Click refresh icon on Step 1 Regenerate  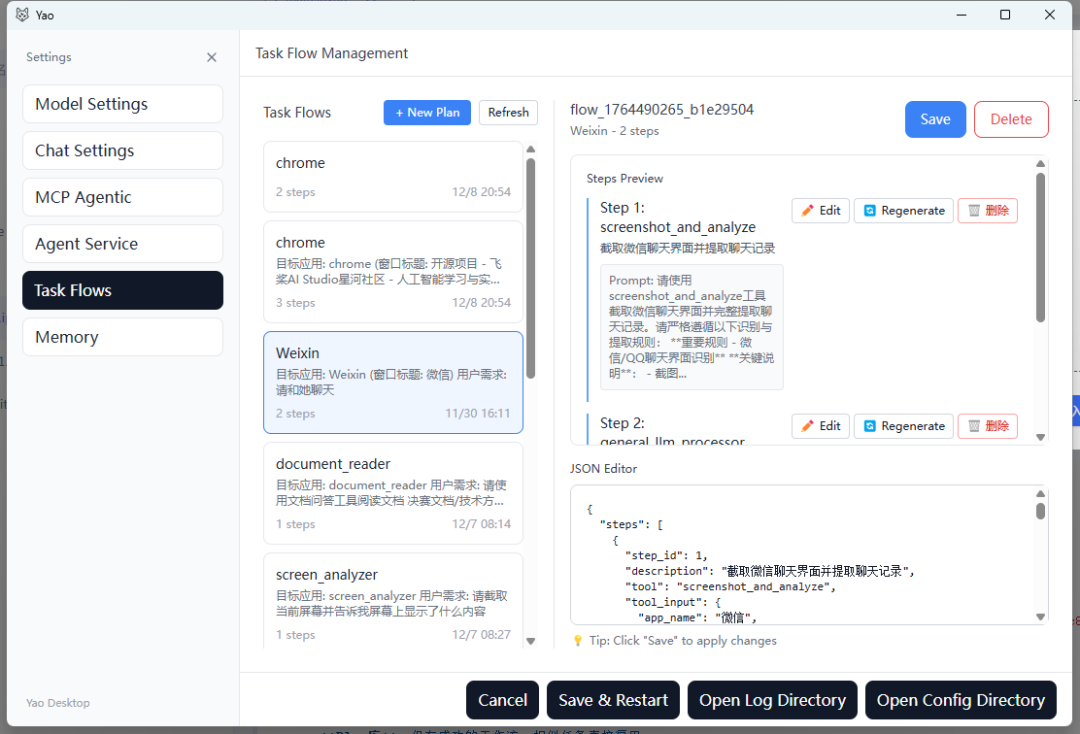tap(870, 211)
